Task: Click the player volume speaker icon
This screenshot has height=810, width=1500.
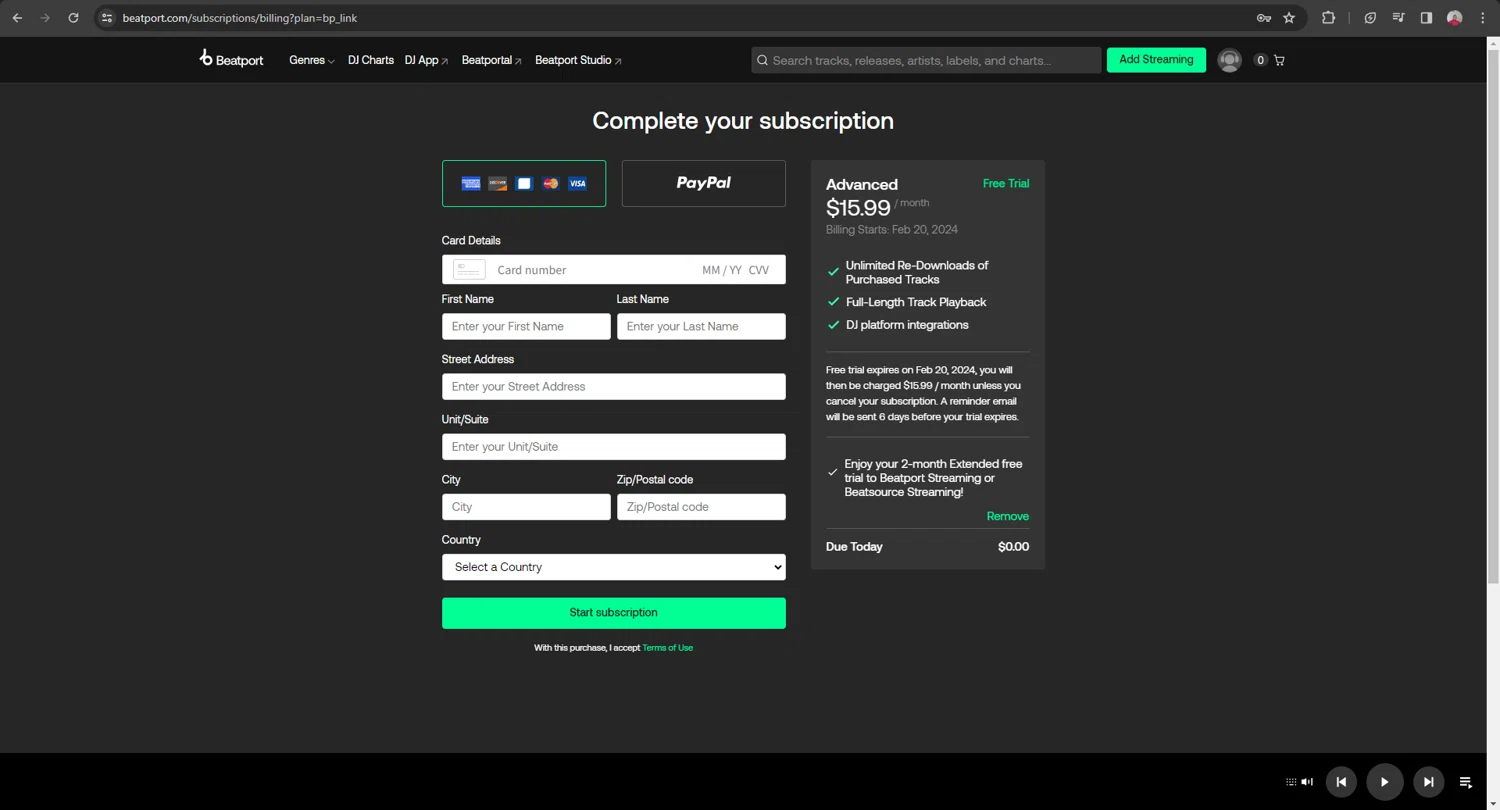Action: pyautogui.click(x=1307, y=782)
